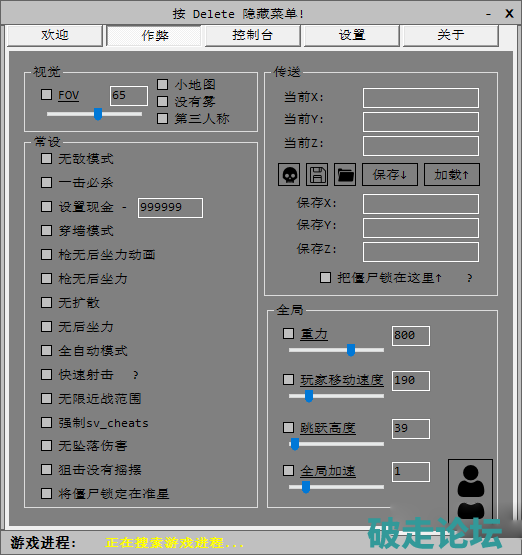522x555 pixels.
Task: Check the 小地图 option
Action: tap(162, 85)
